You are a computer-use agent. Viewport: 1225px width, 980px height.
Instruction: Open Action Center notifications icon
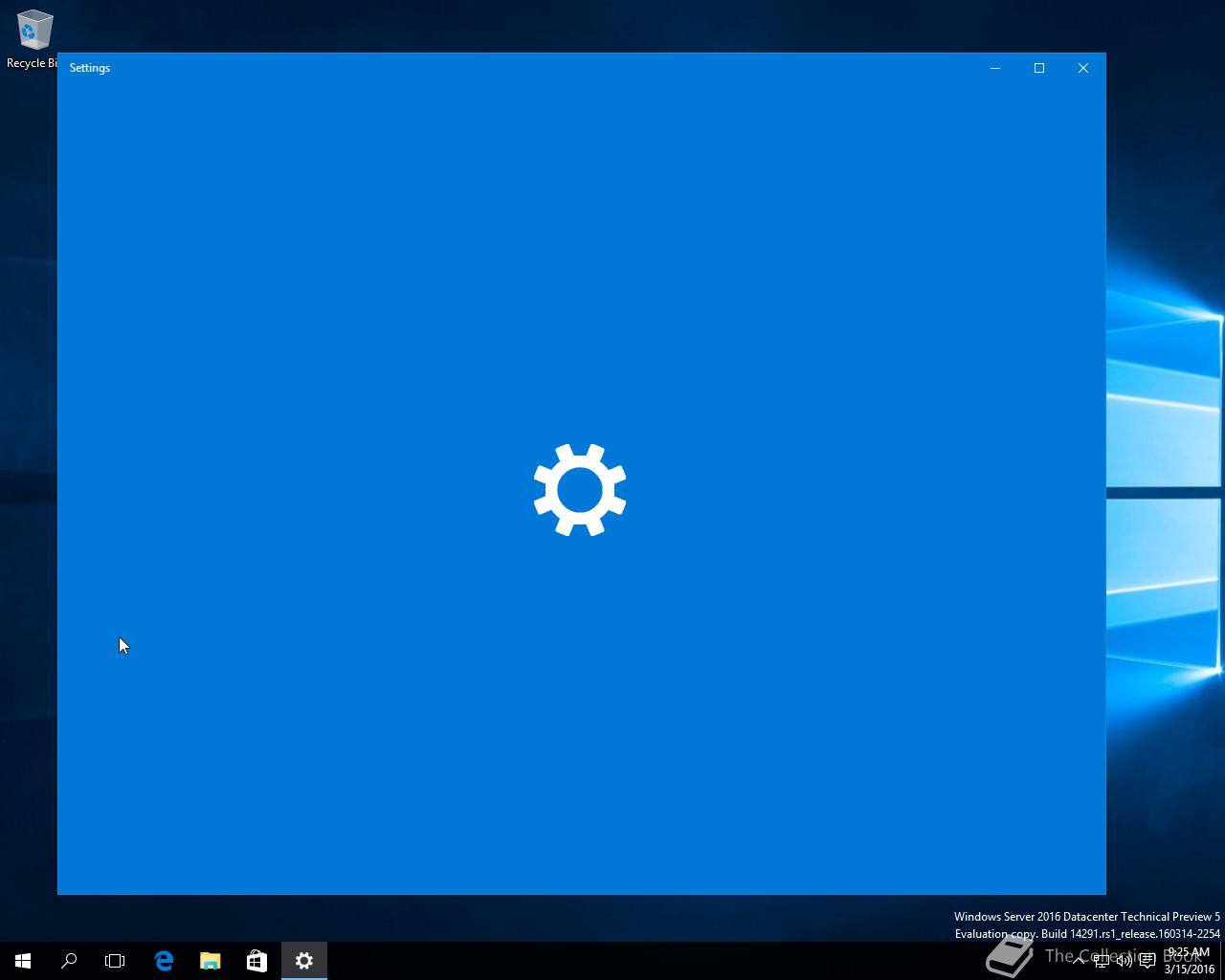tap(1147, 961)
